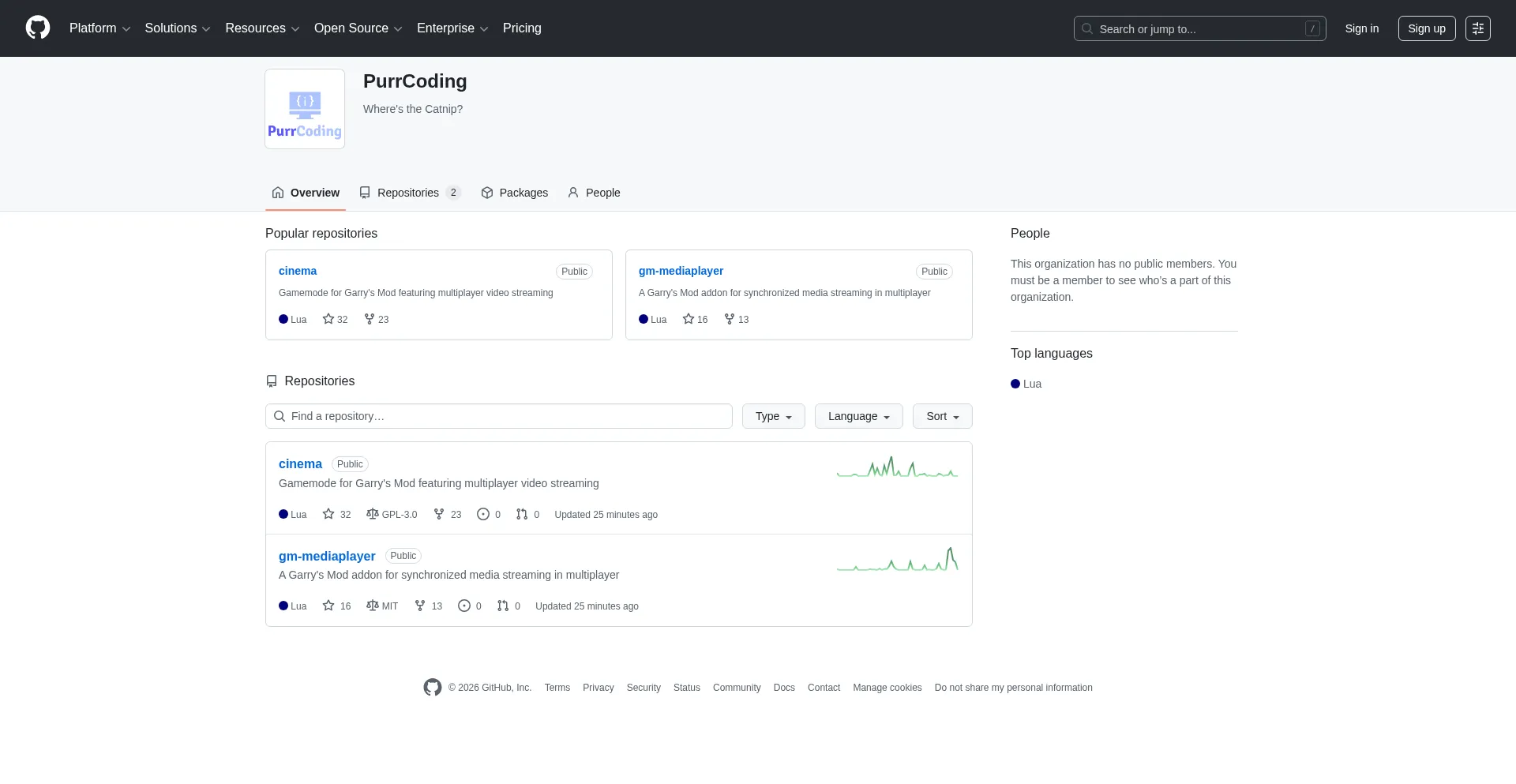
Task: Click the Sign in link
Action: pos(1362,28)
